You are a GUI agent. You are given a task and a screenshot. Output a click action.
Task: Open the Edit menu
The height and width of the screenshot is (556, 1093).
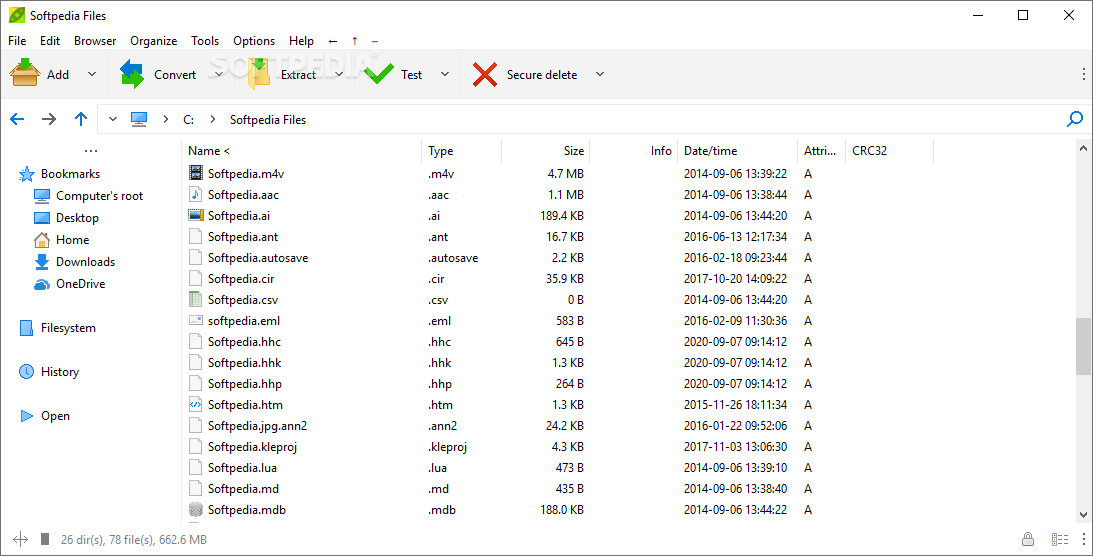click(x=49, y=41)
